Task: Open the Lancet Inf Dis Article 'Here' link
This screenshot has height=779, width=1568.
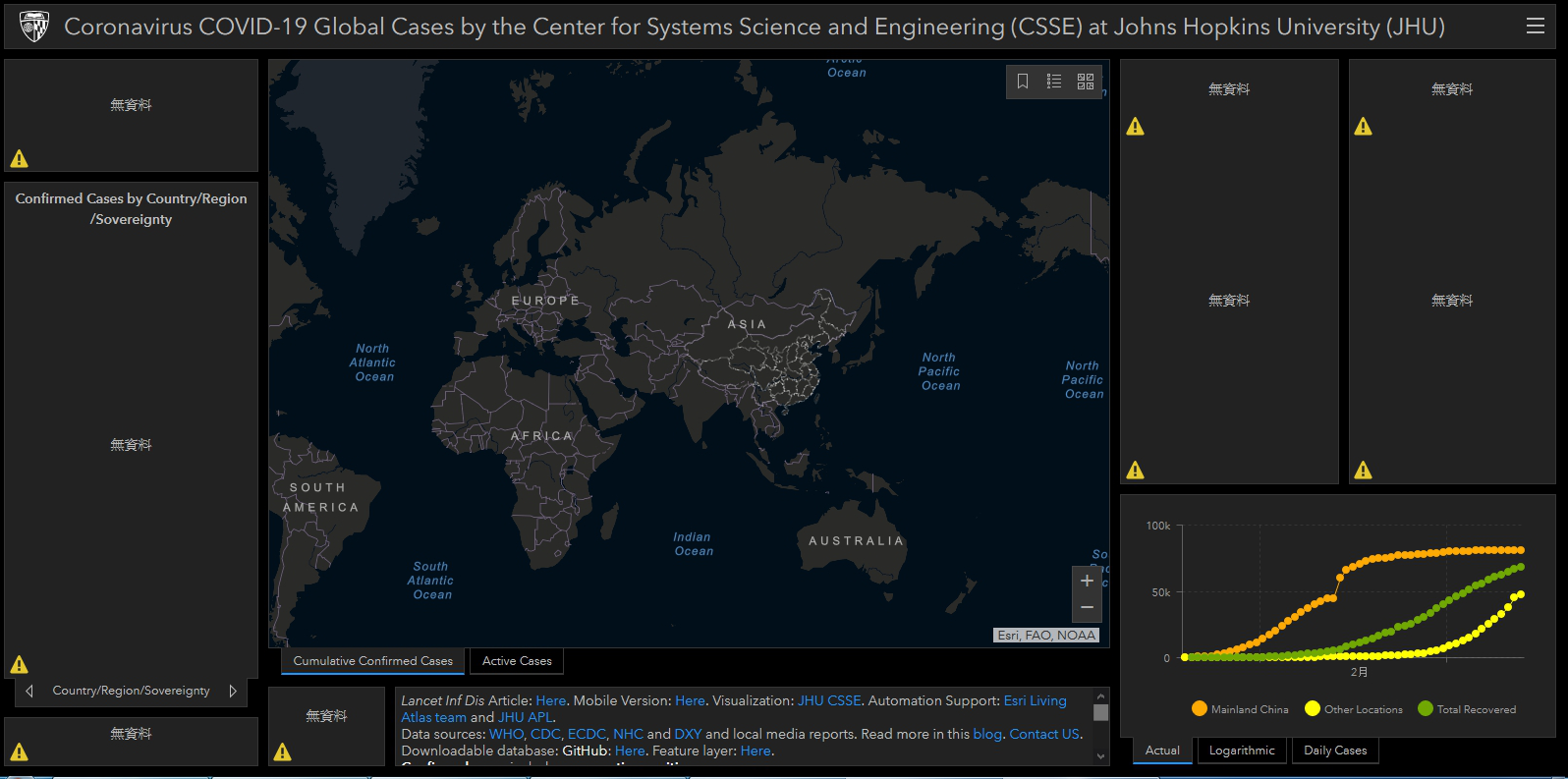Action: click(550, 700)
